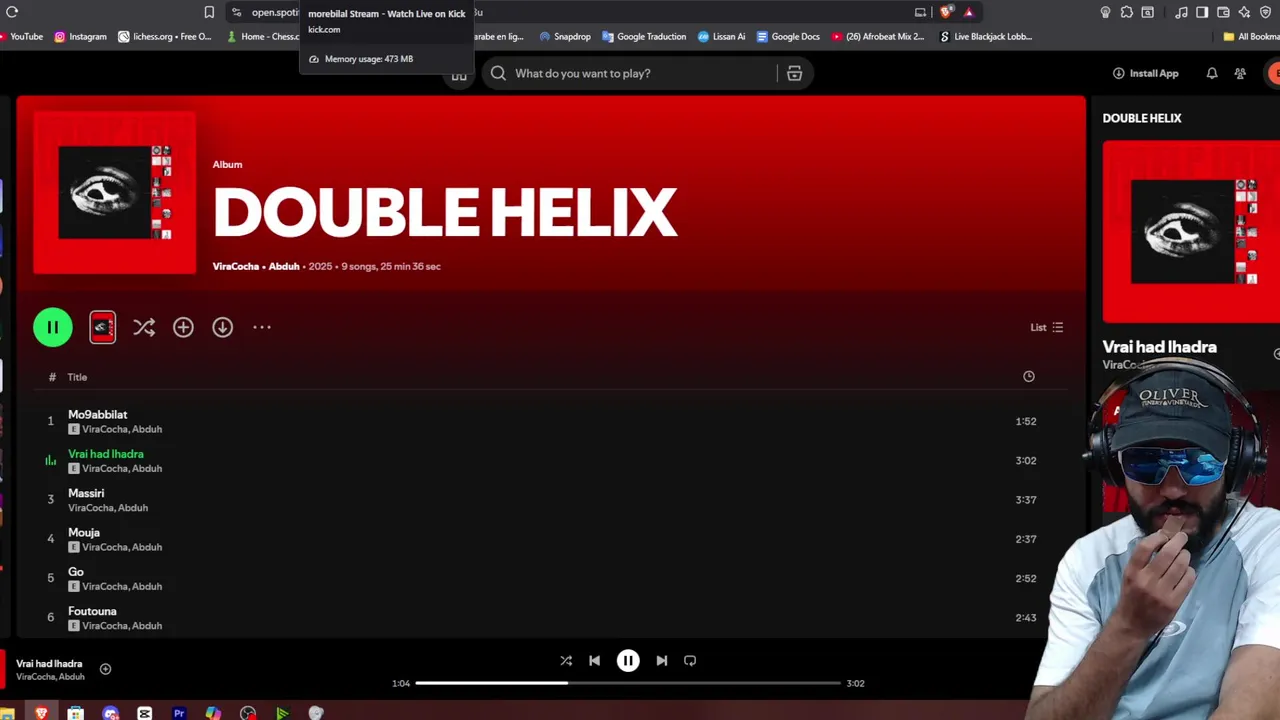Open Adobe Premiere Pro from the taskbar
1280x720 pixels.
pyautogui.click(x=179, y=713)
